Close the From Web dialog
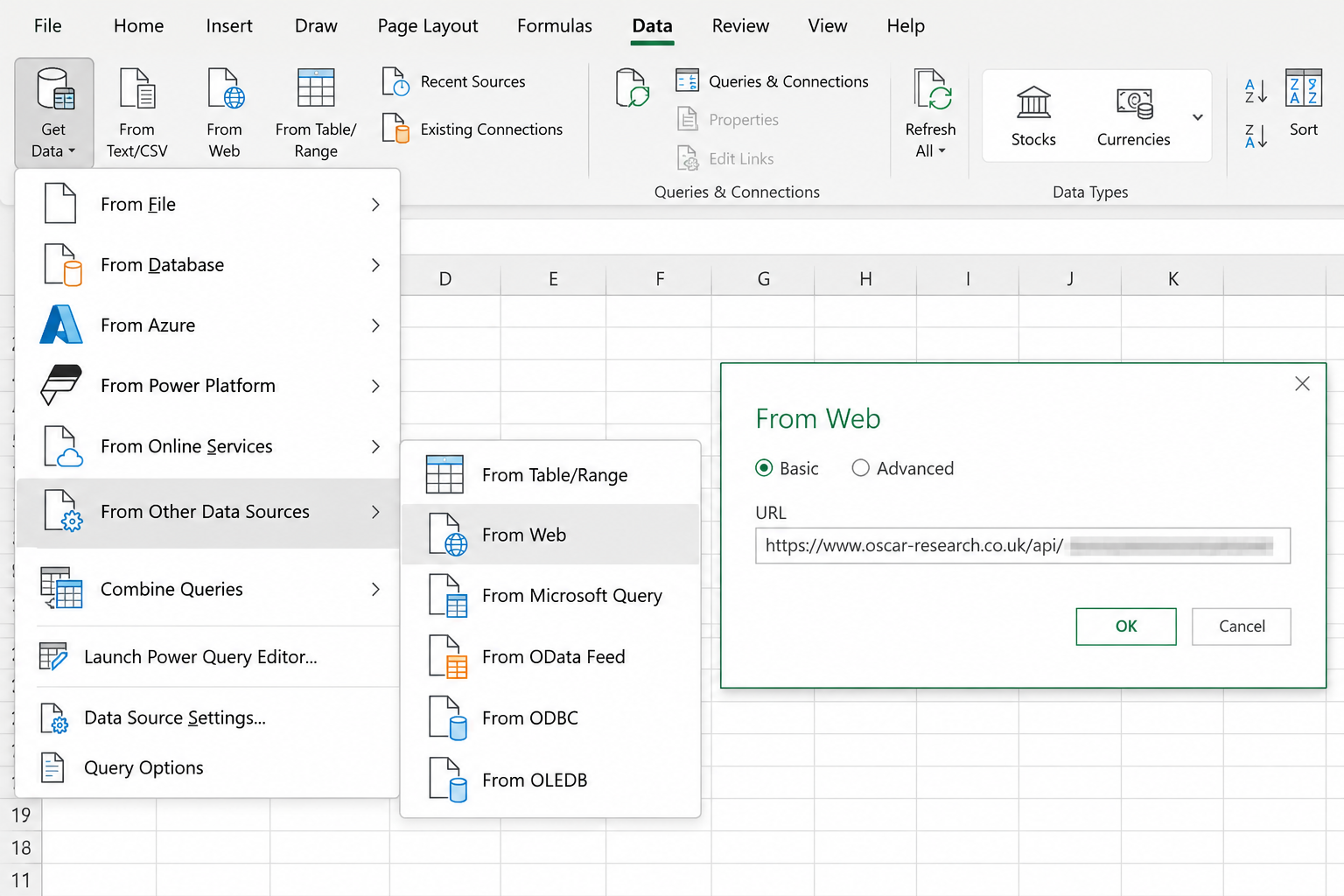Image resolution: width=1344 pixels, height=896 pixels. (1302, 383)
